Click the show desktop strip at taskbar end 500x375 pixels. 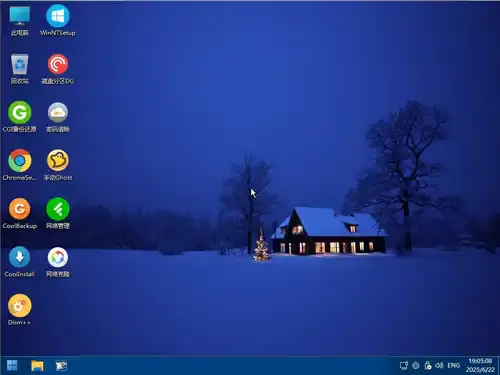pyautogui.click(x=498, y=365)
